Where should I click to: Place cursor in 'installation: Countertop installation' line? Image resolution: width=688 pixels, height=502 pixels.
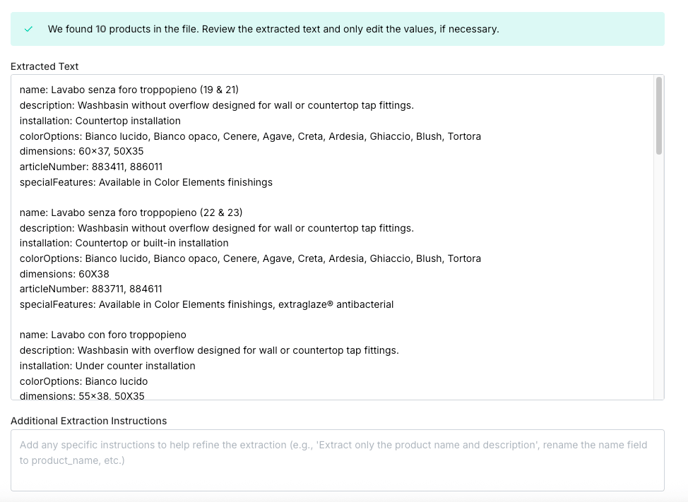coord(100,121)
